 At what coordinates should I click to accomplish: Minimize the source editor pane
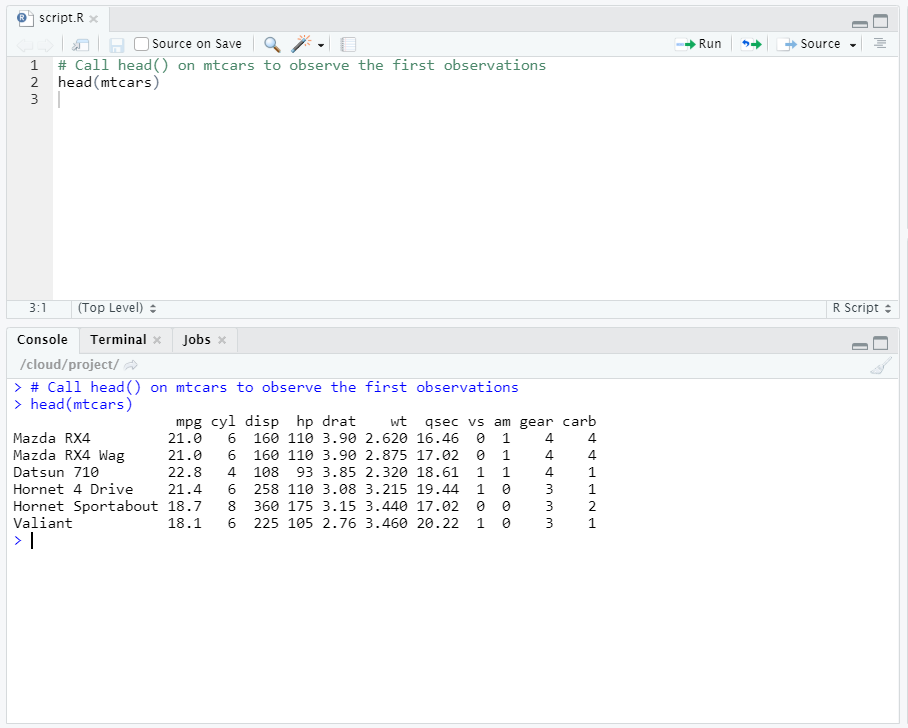[860, 24]
